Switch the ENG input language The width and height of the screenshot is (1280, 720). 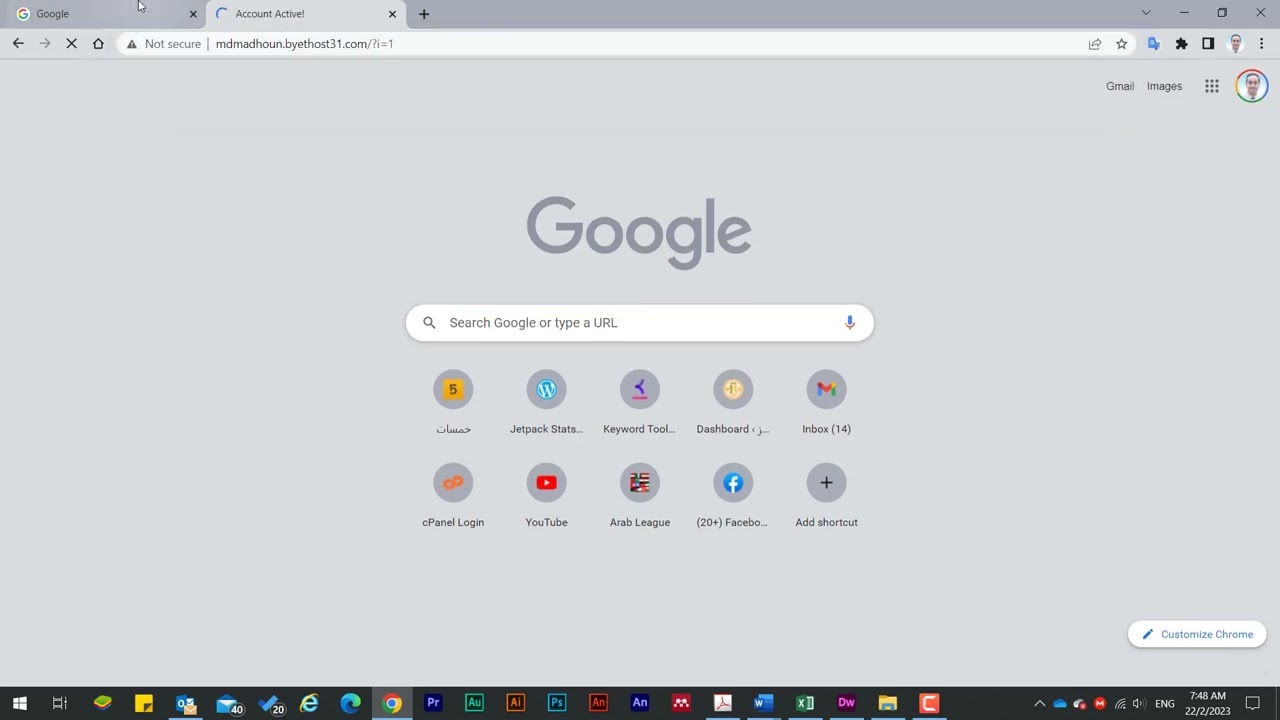[x=1165, y=704]
